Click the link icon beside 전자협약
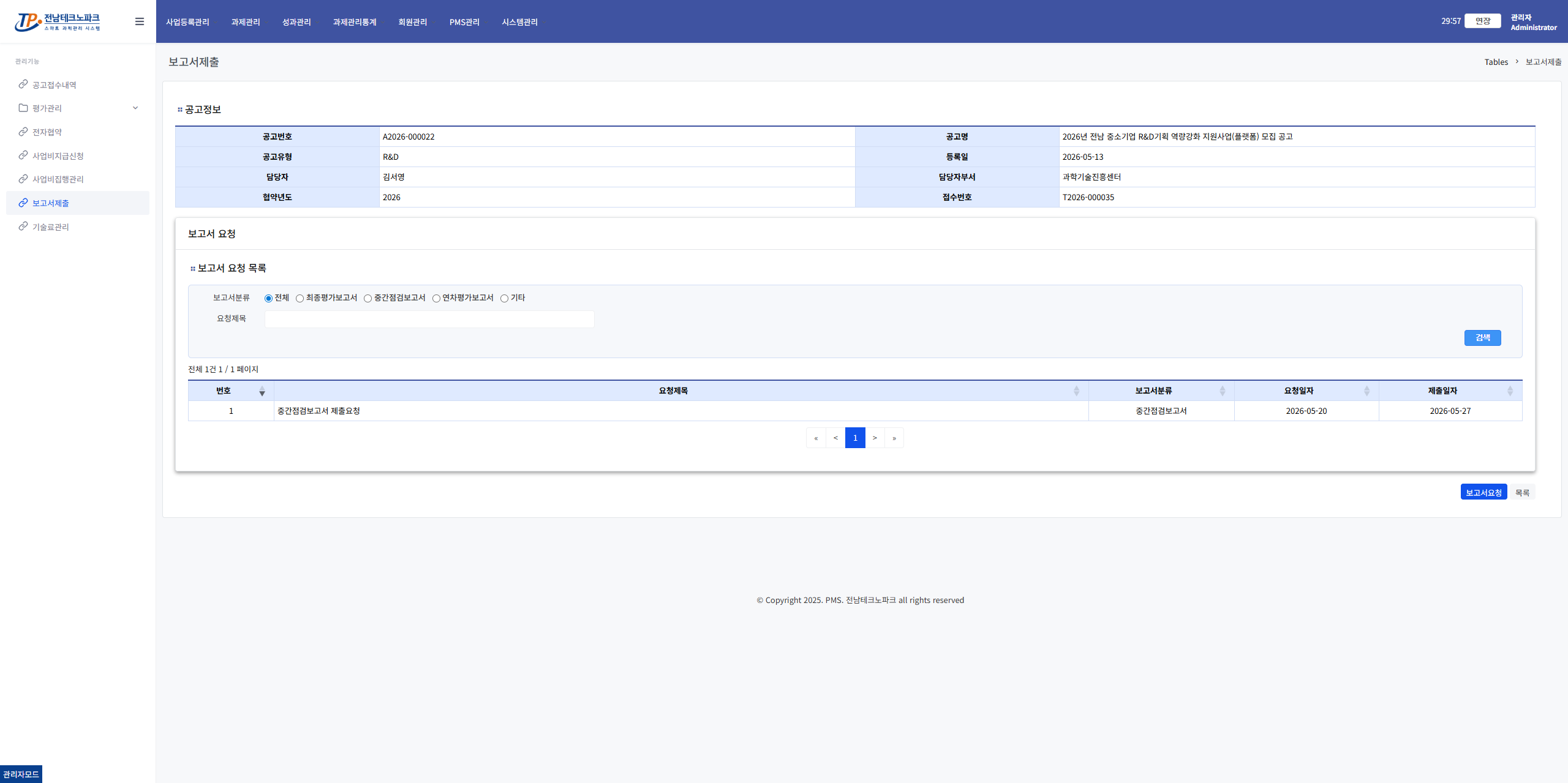This screenshot has width=1568, height=783. pos(23,132)
